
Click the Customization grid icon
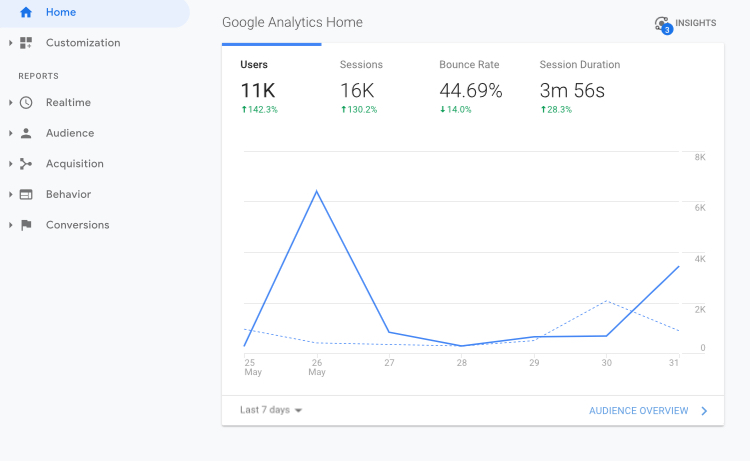[26, 43]
